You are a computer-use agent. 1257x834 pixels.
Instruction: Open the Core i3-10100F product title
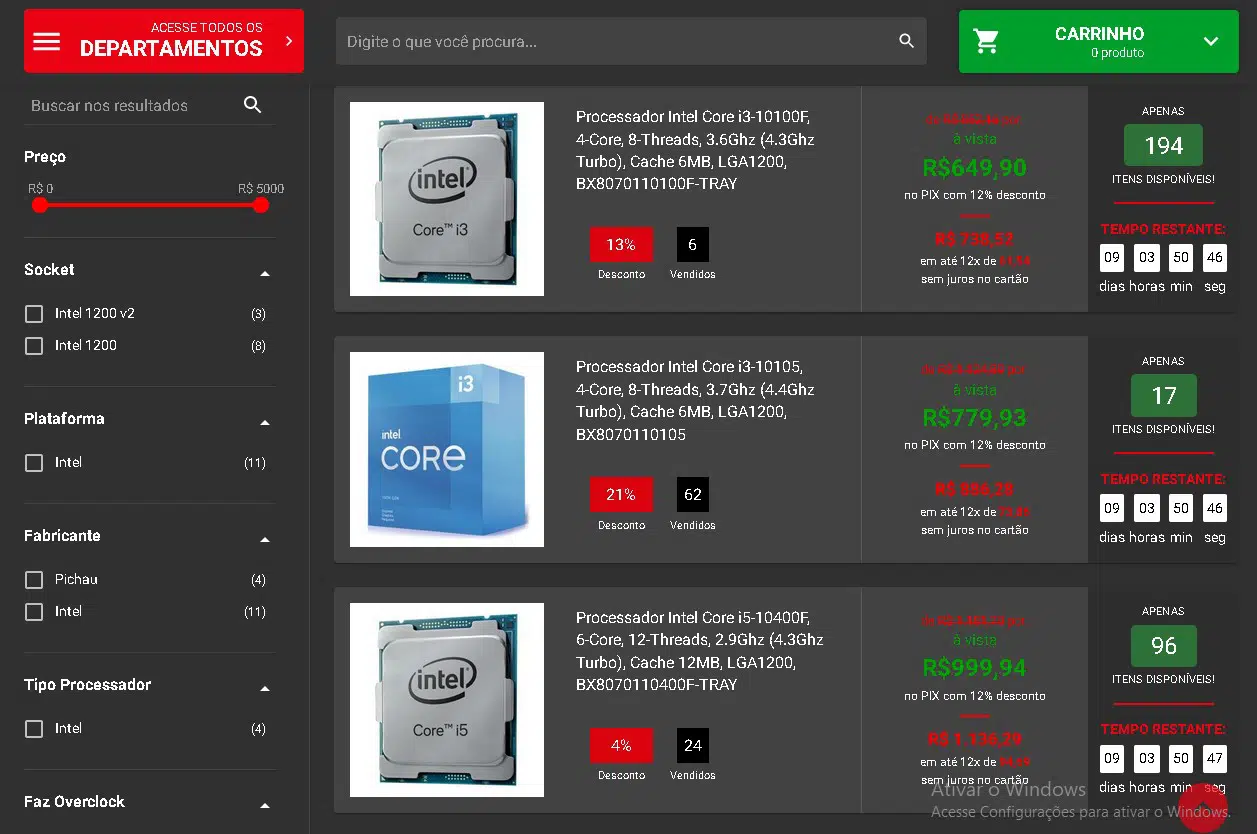pyautogui.click(x=696, y=150)
